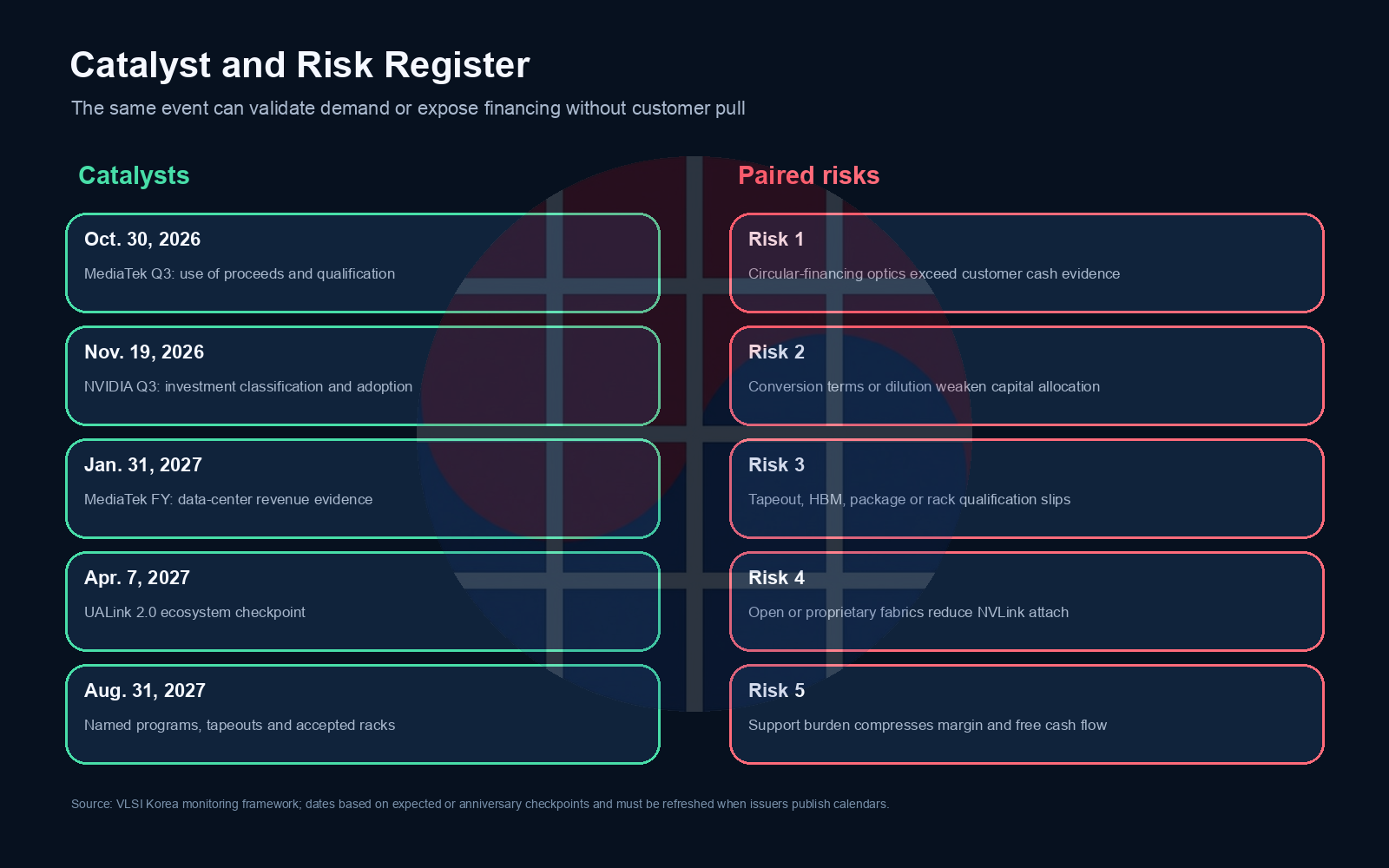This screenshot has height=868, width=1389.
Task: Click the Nov. 19, 2026 NVIDIA Q3 card
Action: click(363, 376)
